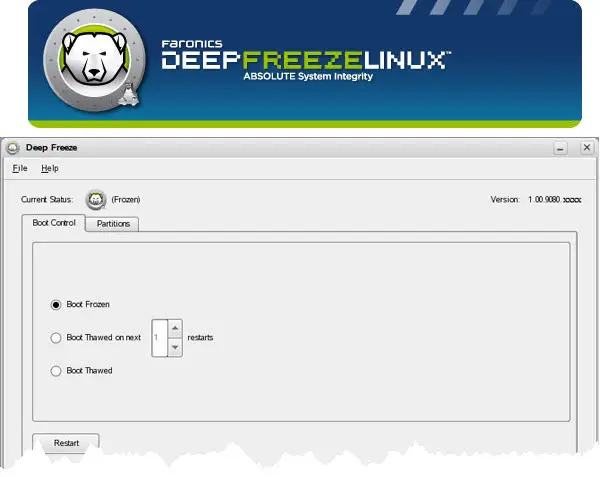Increase the restarts count with up arrow
This screenshot has width=600, height=477.
(x=175, y=329)
